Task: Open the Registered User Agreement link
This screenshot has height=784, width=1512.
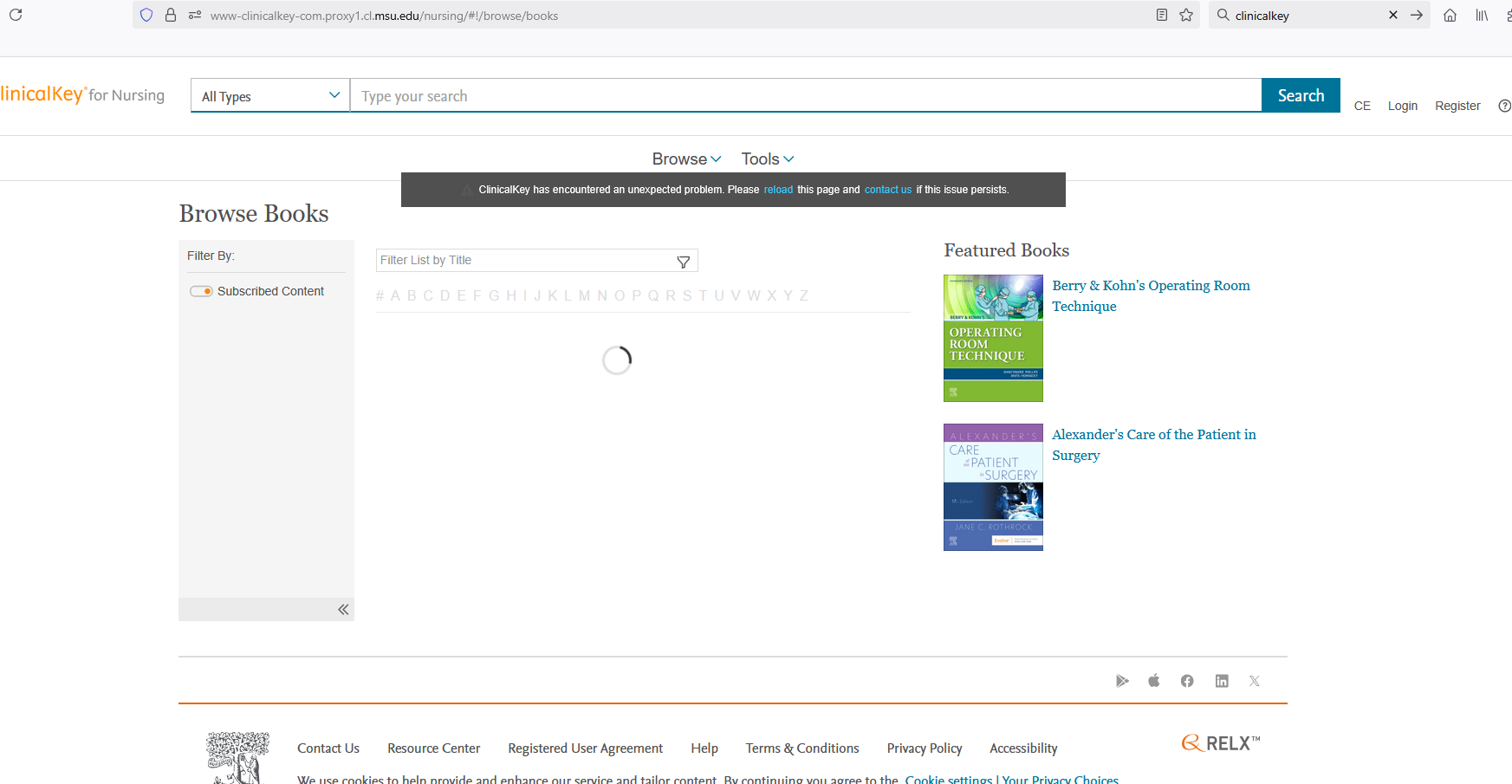Action: point(585,748)
